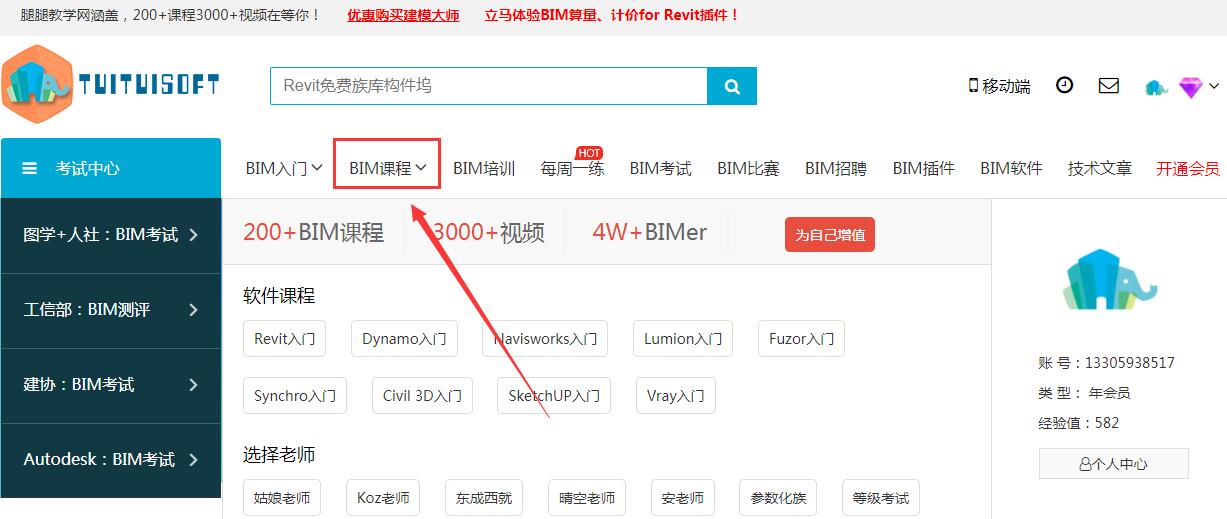This screenshot has width=1227, height=519.
Task: Select the Lumion入门 course tag
Action: click(683, 339)
